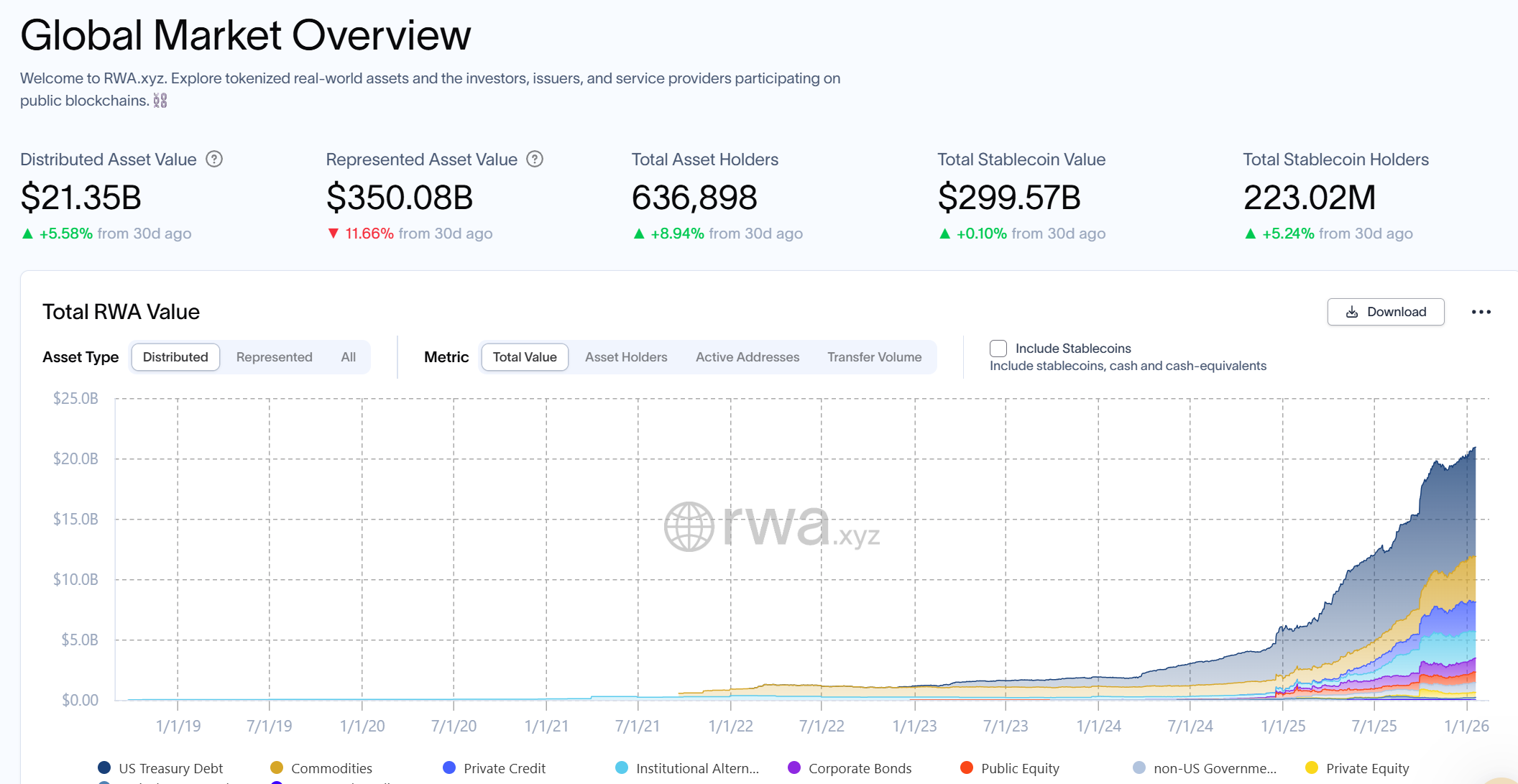This screenshot has height=784, width=1518.
Task: Click the US Treasury Debt legend dot
Action: click(x=104, y=767)
